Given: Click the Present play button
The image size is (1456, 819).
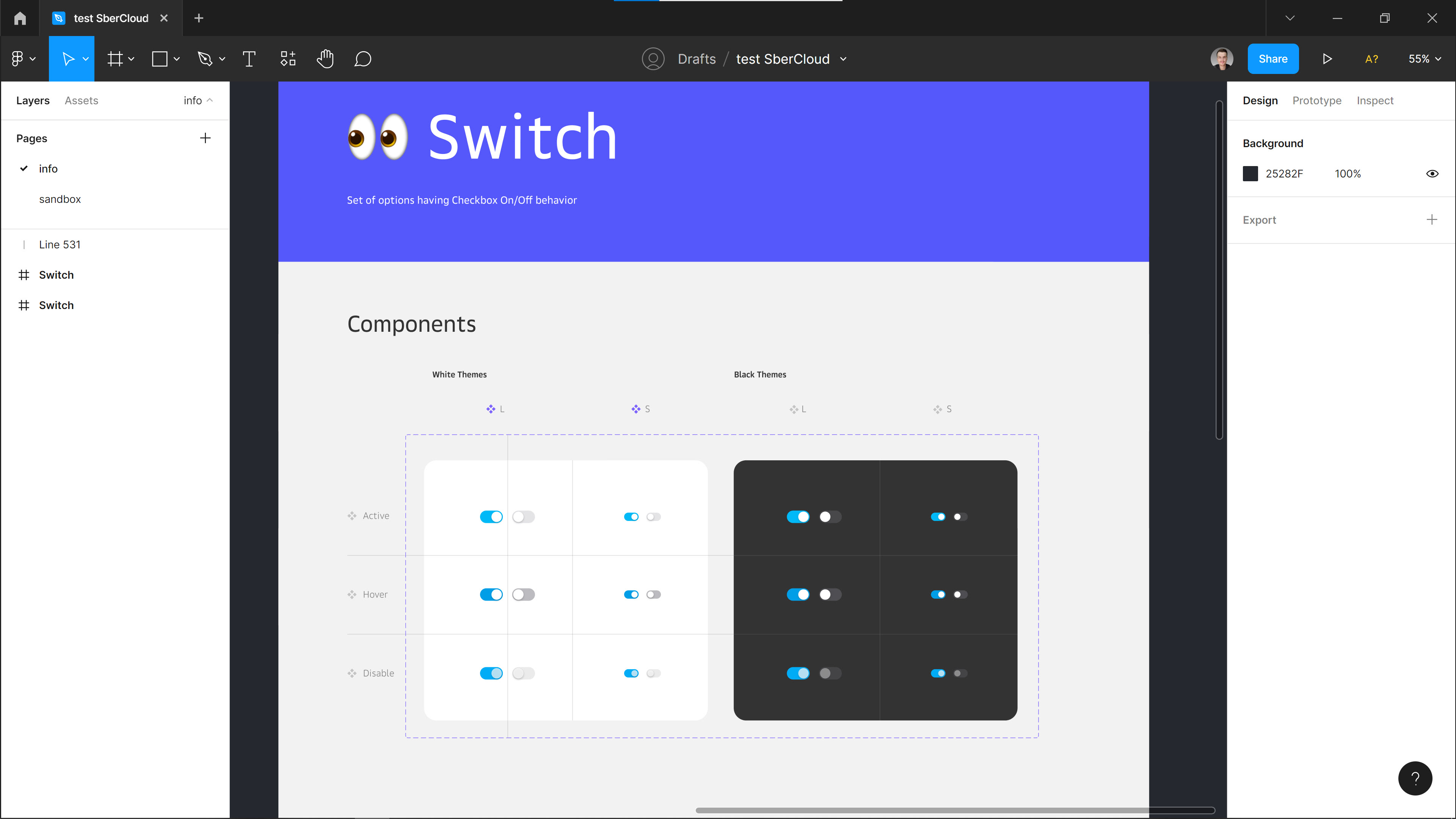Looking at the screenshot, I should click(x=1327, y=59).
